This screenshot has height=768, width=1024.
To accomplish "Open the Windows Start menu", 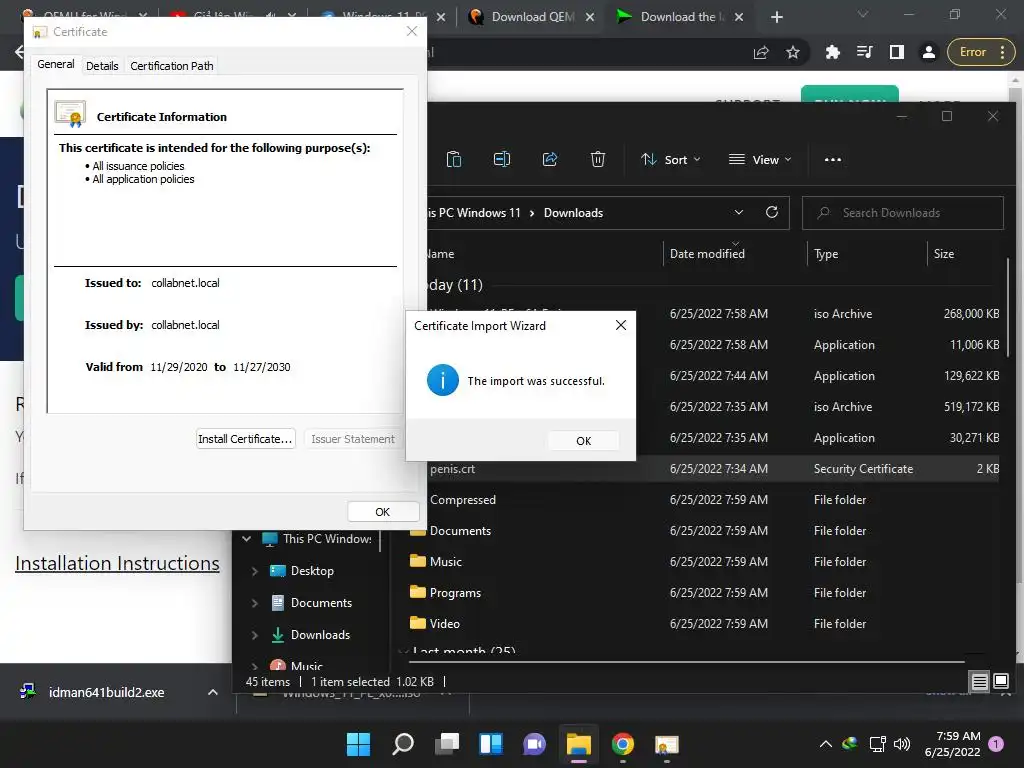I will tap(358, 744).
